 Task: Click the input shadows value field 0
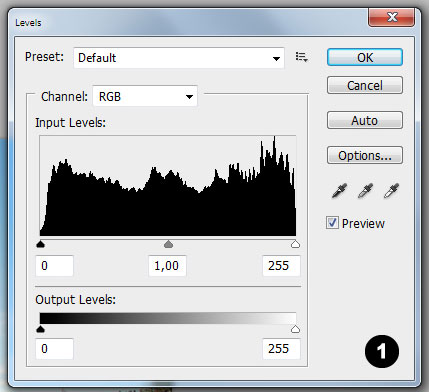(x=54, y=266)
